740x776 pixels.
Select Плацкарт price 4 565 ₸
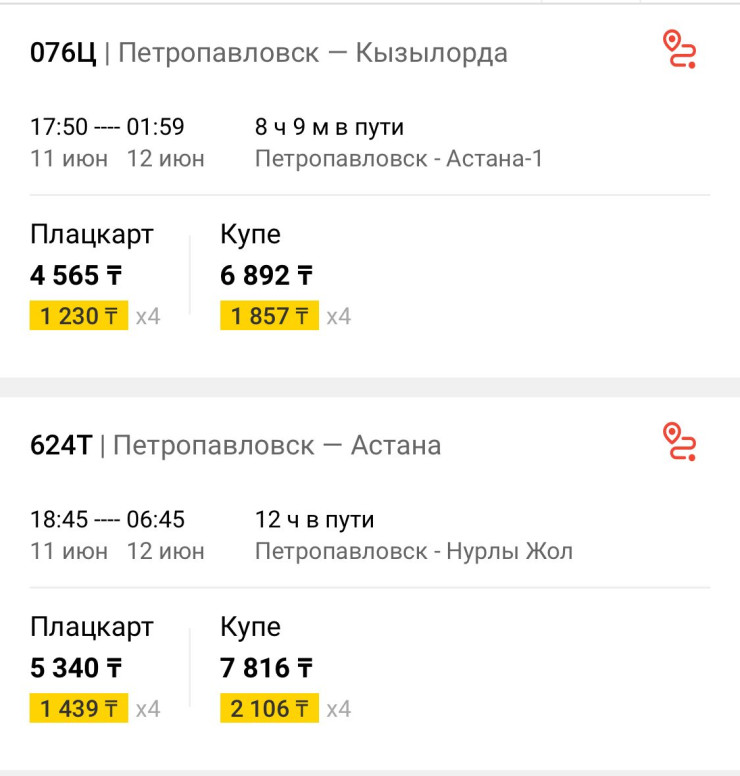(x=76, y=275)
